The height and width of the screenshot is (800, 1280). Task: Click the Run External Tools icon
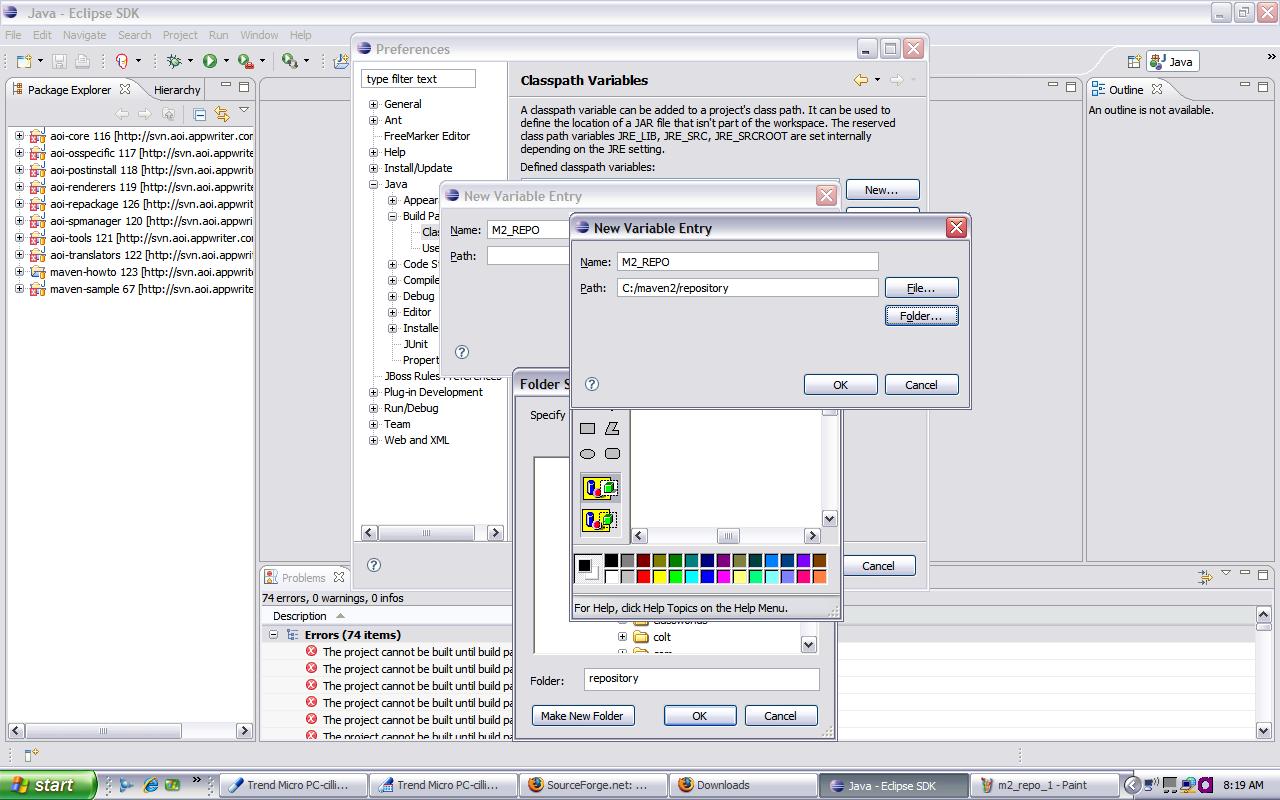pyautogui.click(x=245, y=61)
